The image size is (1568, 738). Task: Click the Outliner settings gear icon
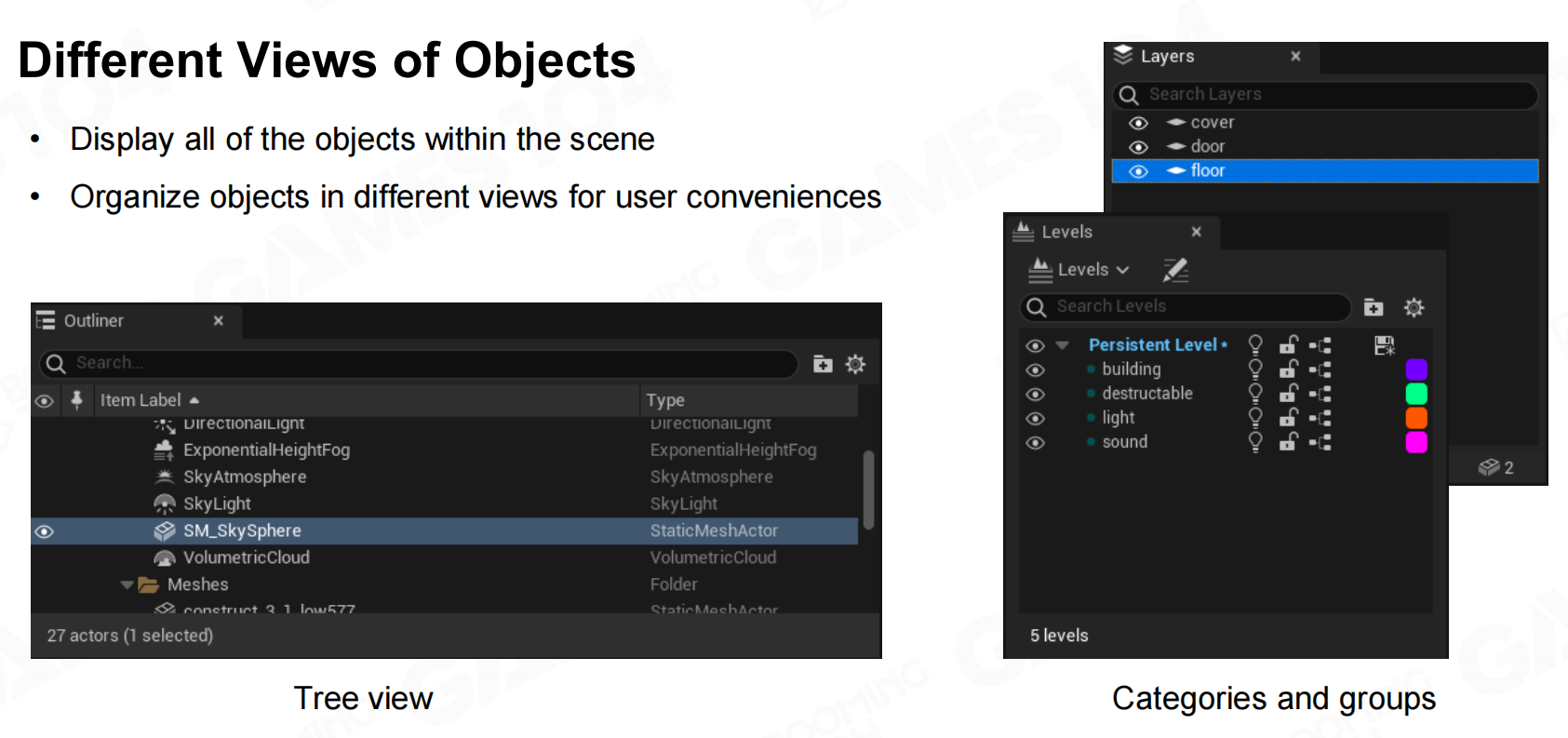pyautogui.click(x=855, y=364)
